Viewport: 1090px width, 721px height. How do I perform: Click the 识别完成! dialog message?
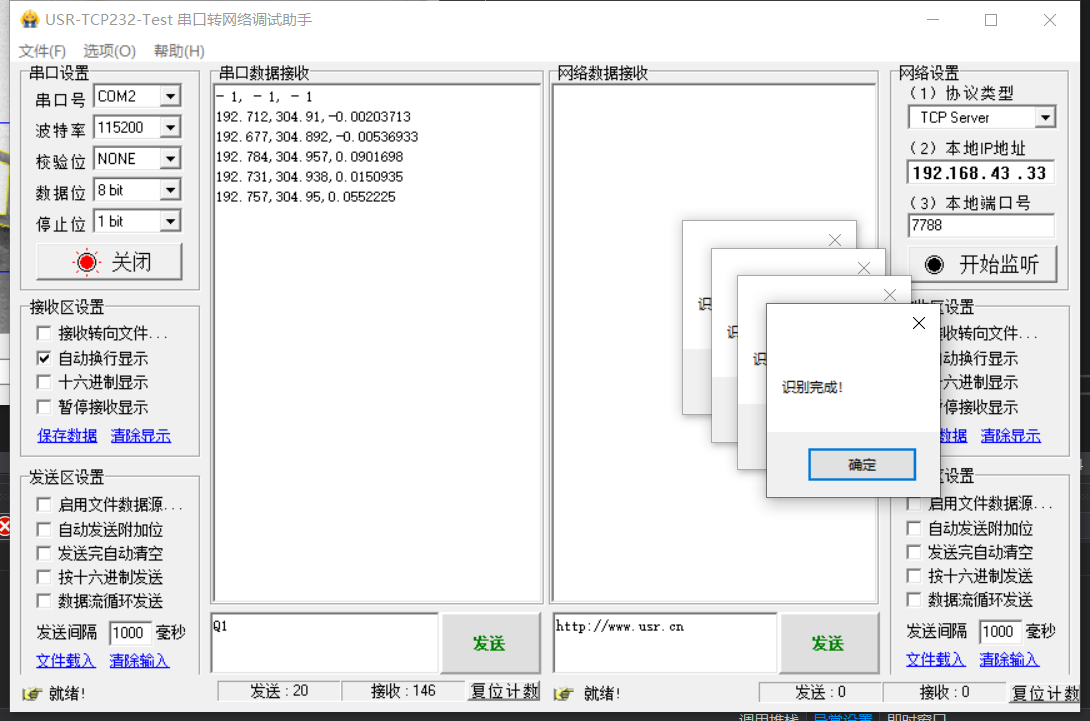click(811, 387)
